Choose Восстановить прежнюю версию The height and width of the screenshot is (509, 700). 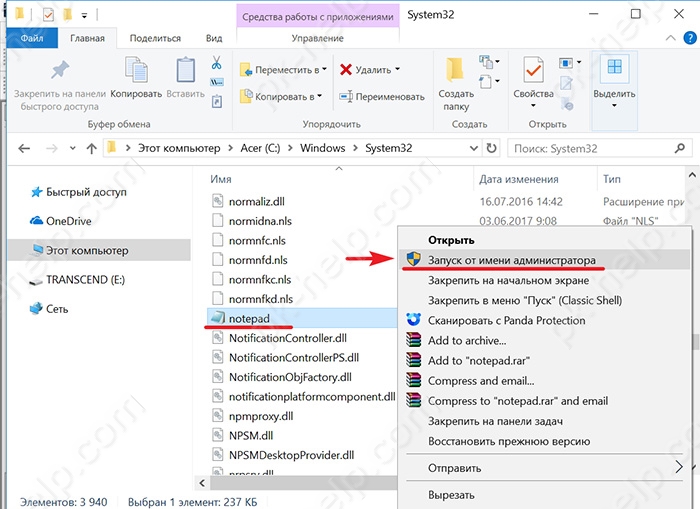coord(544,441)
